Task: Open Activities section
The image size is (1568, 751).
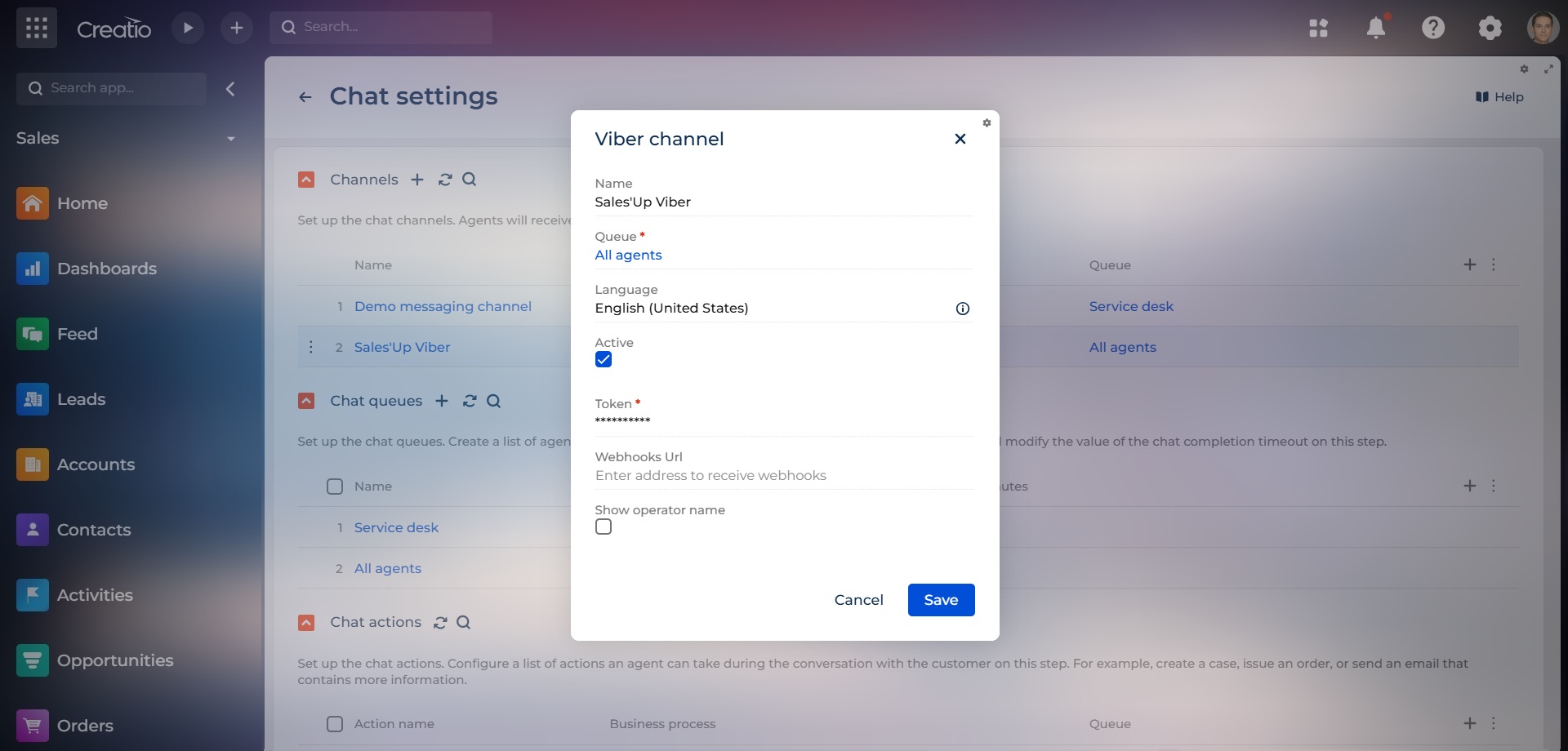Action: 74,595
